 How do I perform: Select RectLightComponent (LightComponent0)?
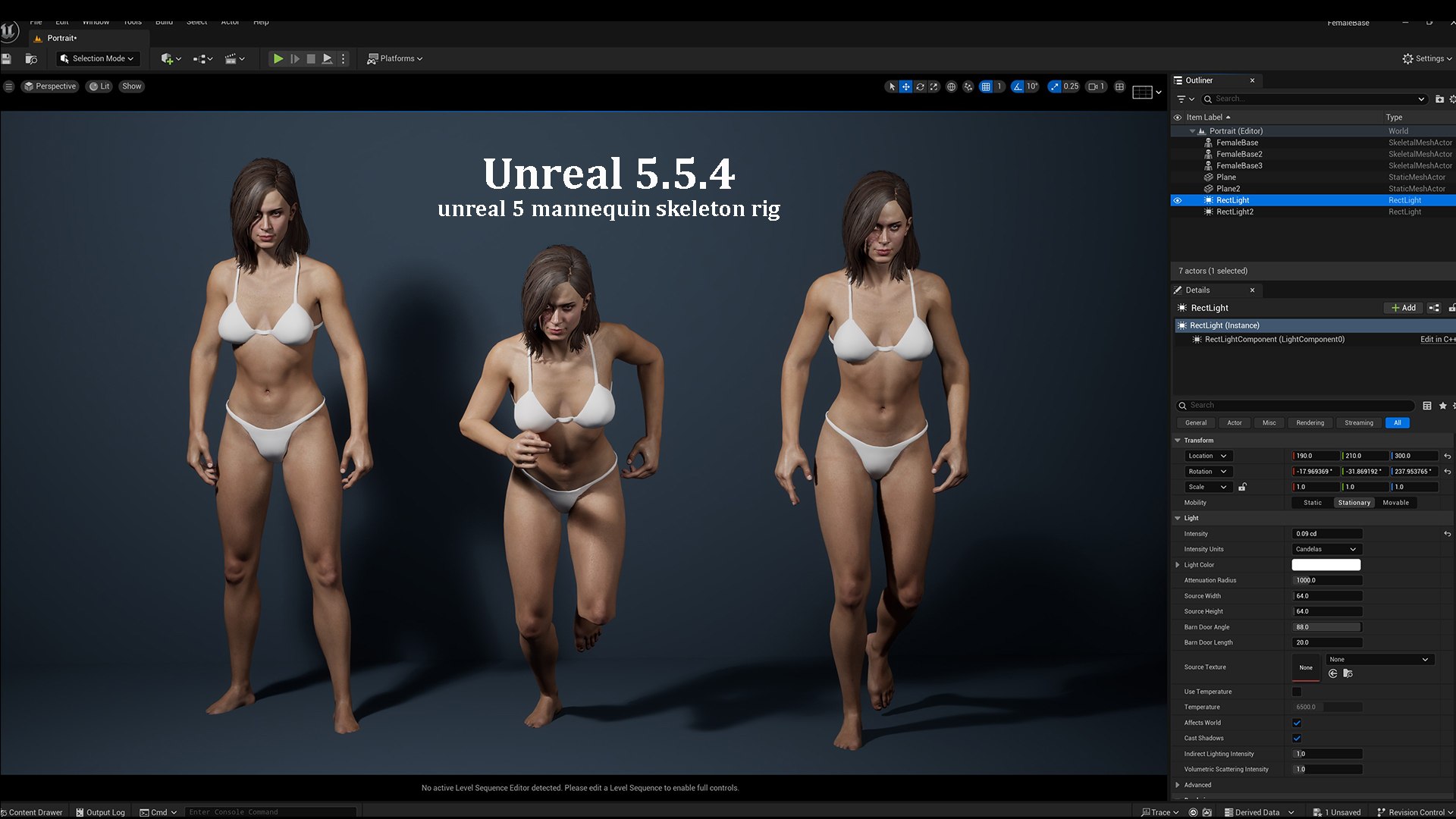point(1274,340)
